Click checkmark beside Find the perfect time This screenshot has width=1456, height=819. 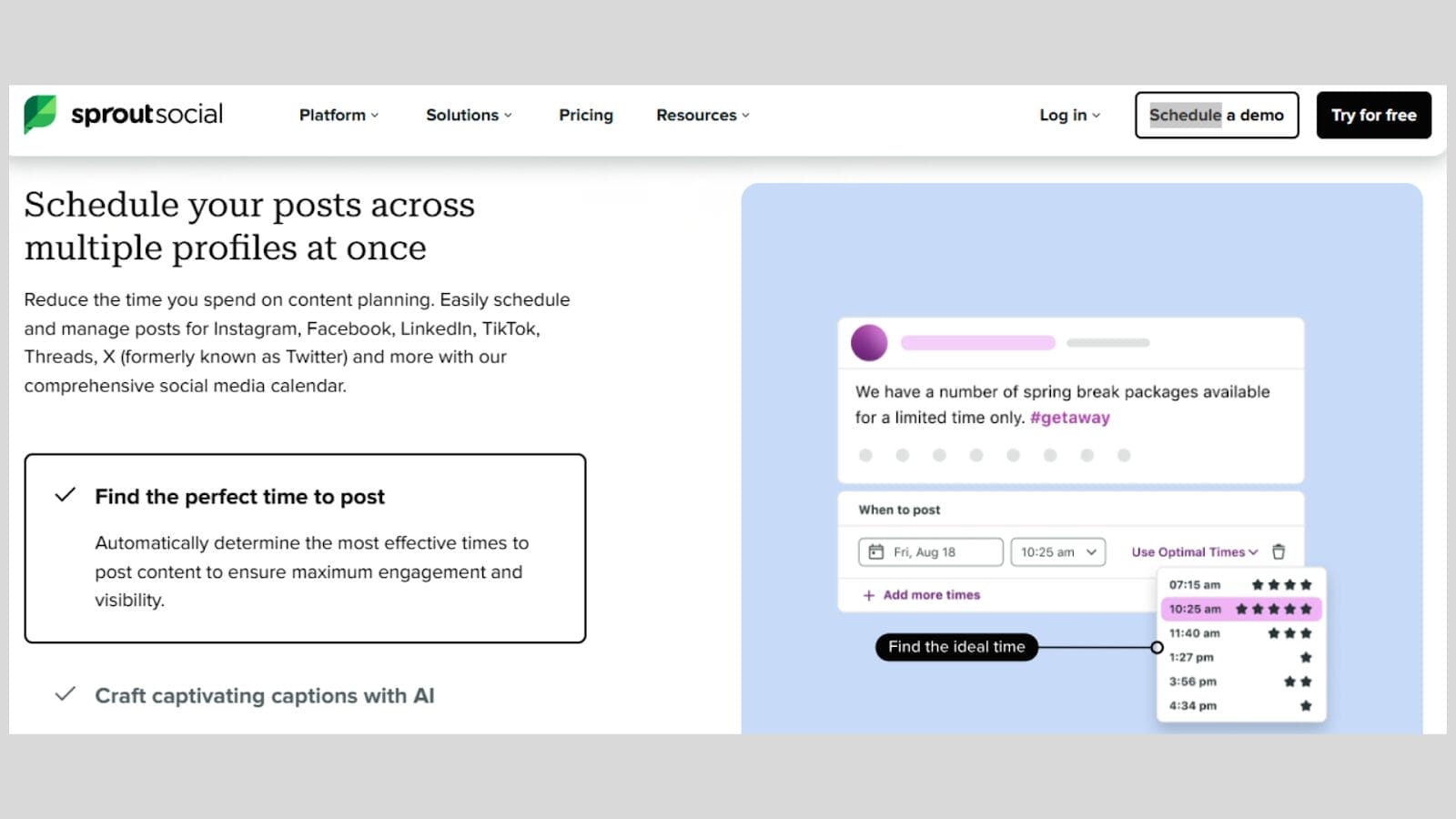click(x=65, y=496)
